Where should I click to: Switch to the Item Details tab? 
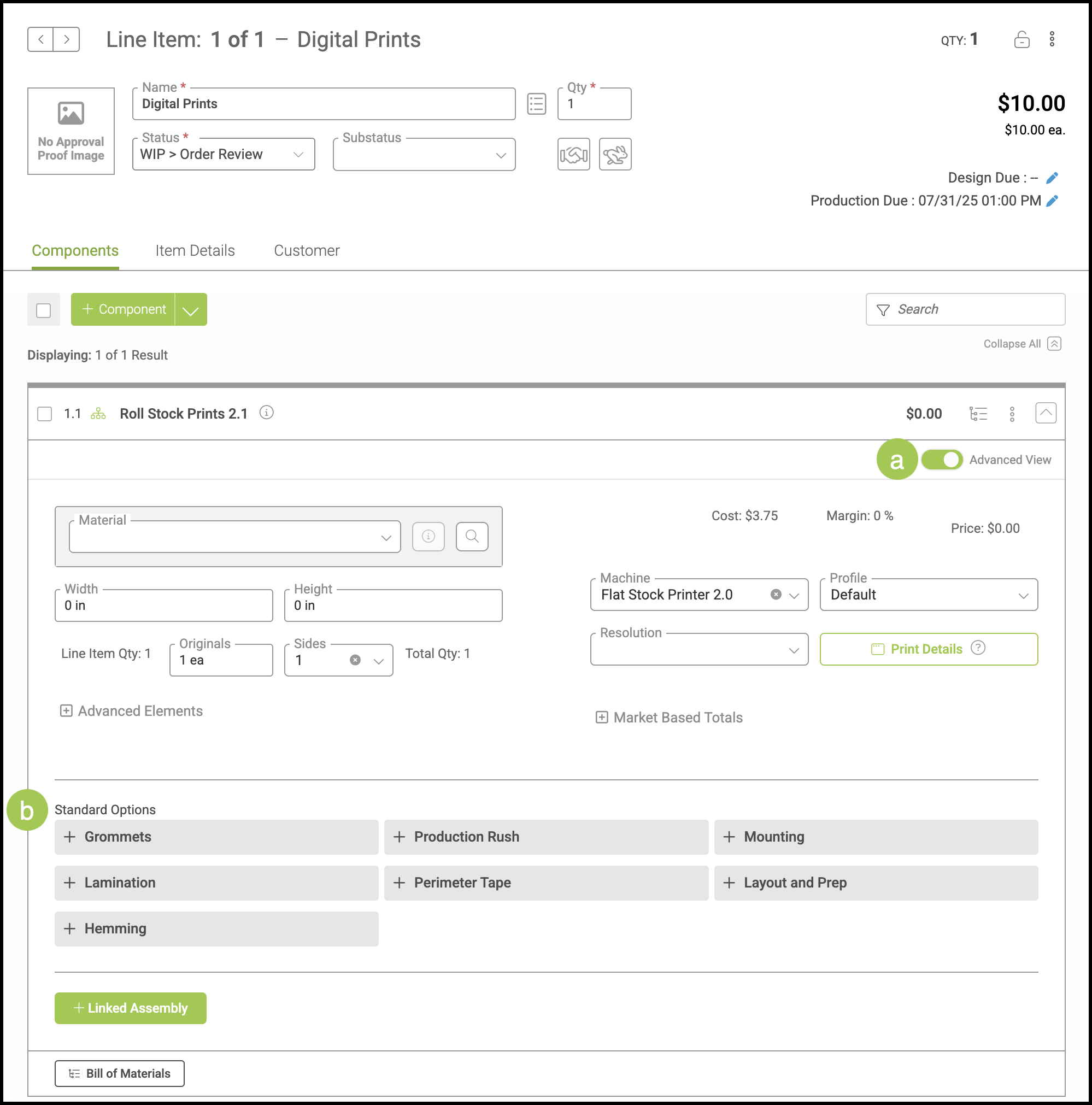click(195, 250)
